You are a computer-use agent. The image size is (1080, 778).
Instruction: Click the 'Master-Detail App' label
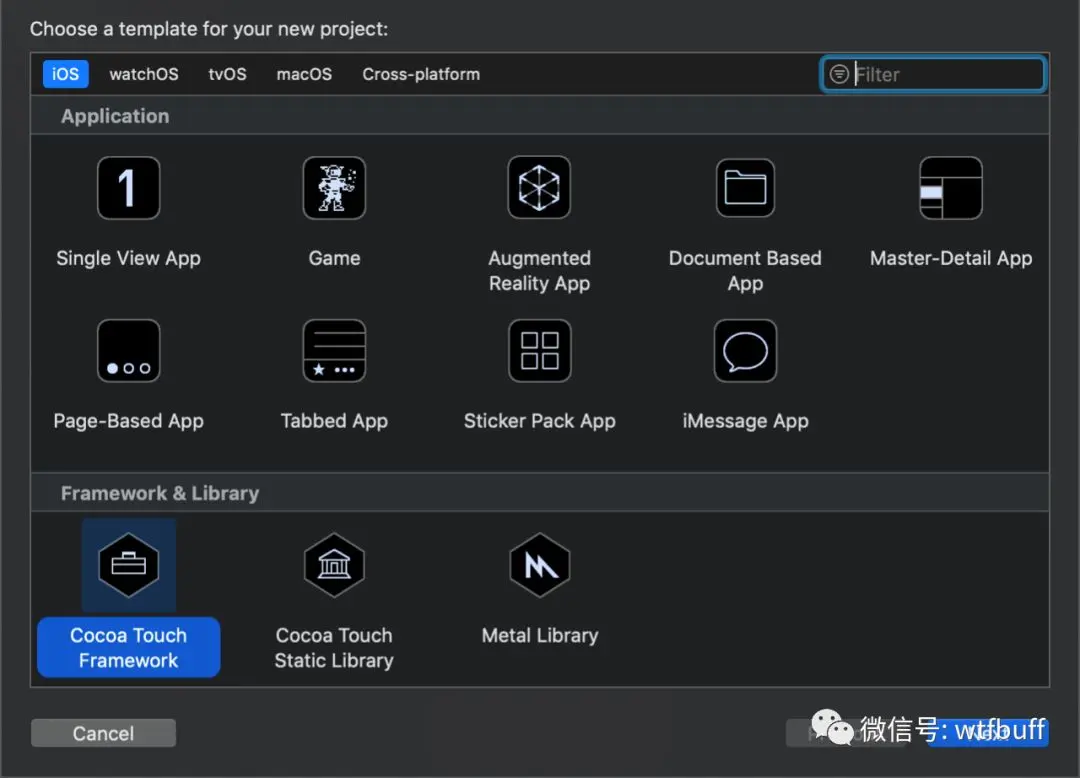coord(951,258)
